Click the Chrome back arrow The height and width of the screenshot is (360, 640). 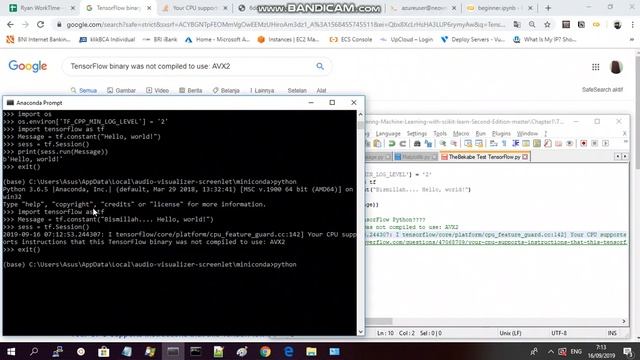(10, 25)
